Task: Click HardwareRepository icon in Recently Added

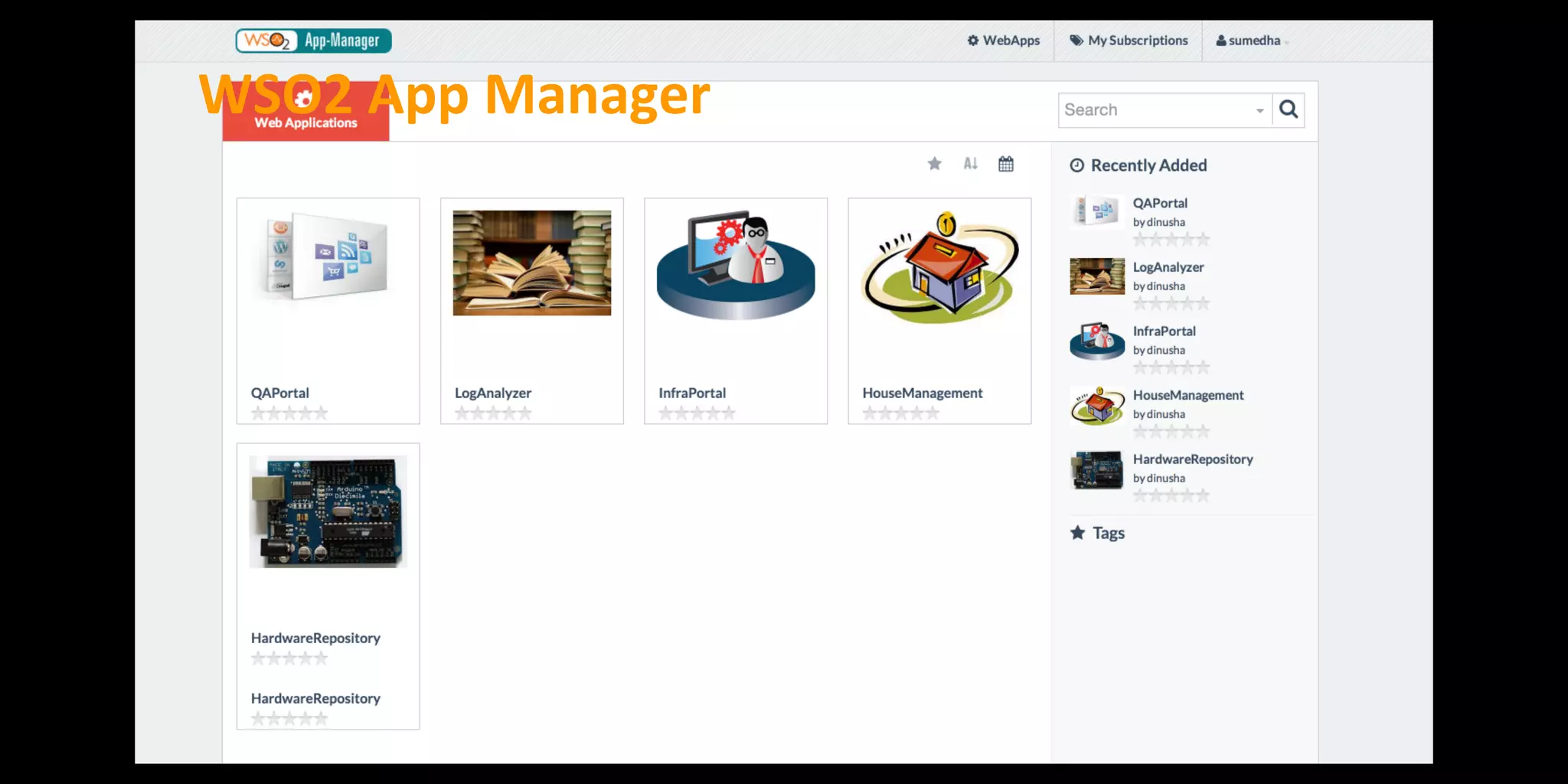Action: pos(1097,469)
